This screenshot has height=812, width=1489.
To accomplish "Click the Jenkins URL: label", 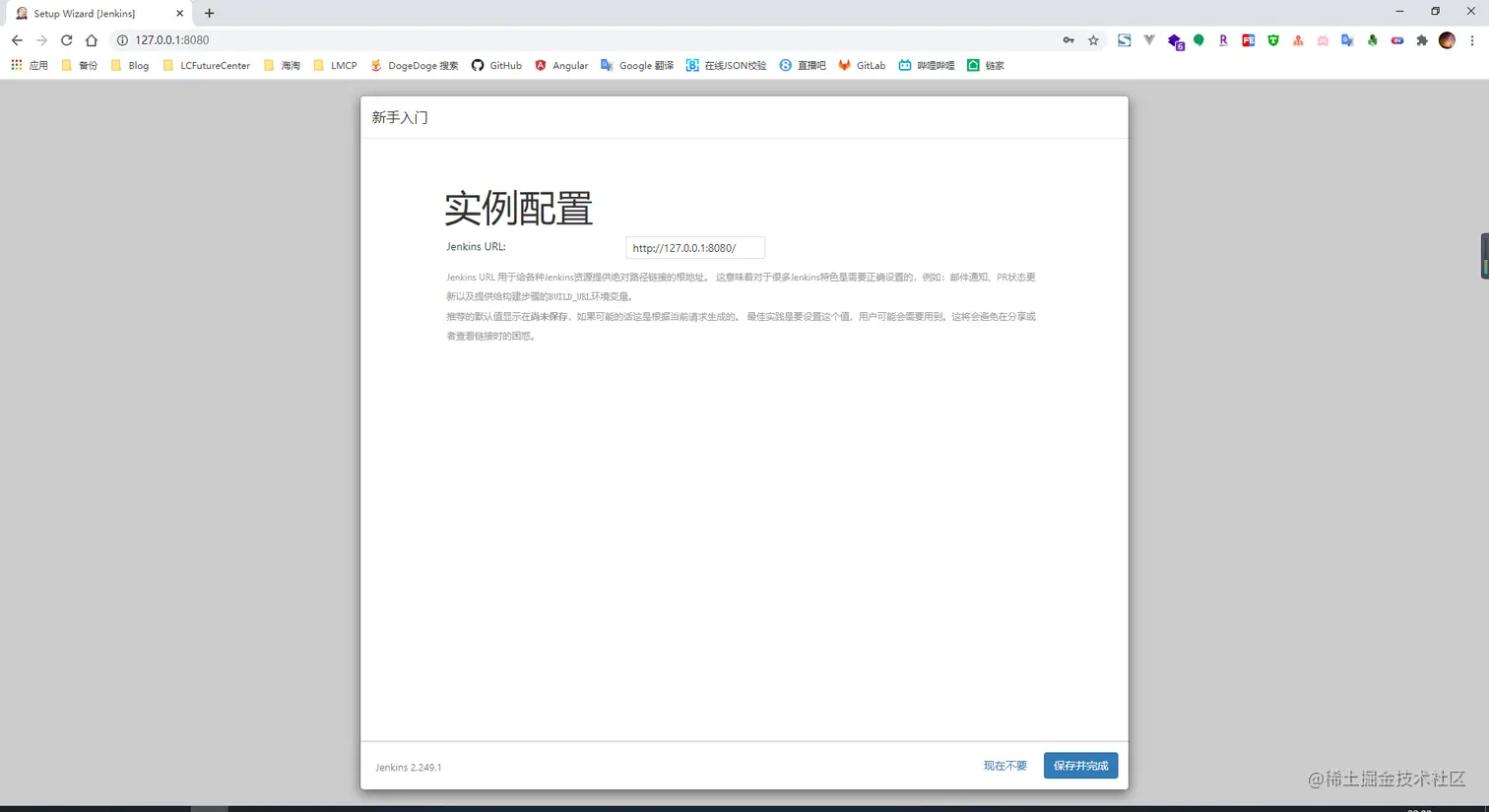I will pyautogui.click(x=476, y=247).
